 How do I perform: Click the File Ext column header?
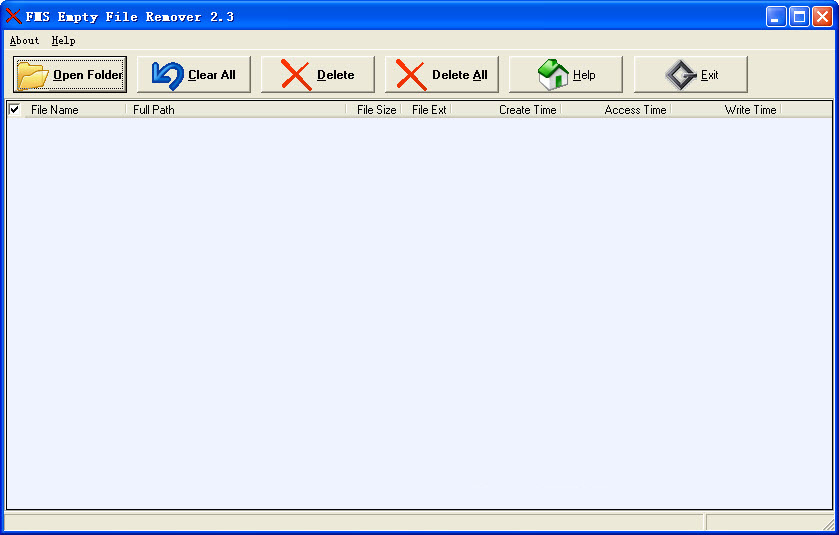tap(428, 110)
